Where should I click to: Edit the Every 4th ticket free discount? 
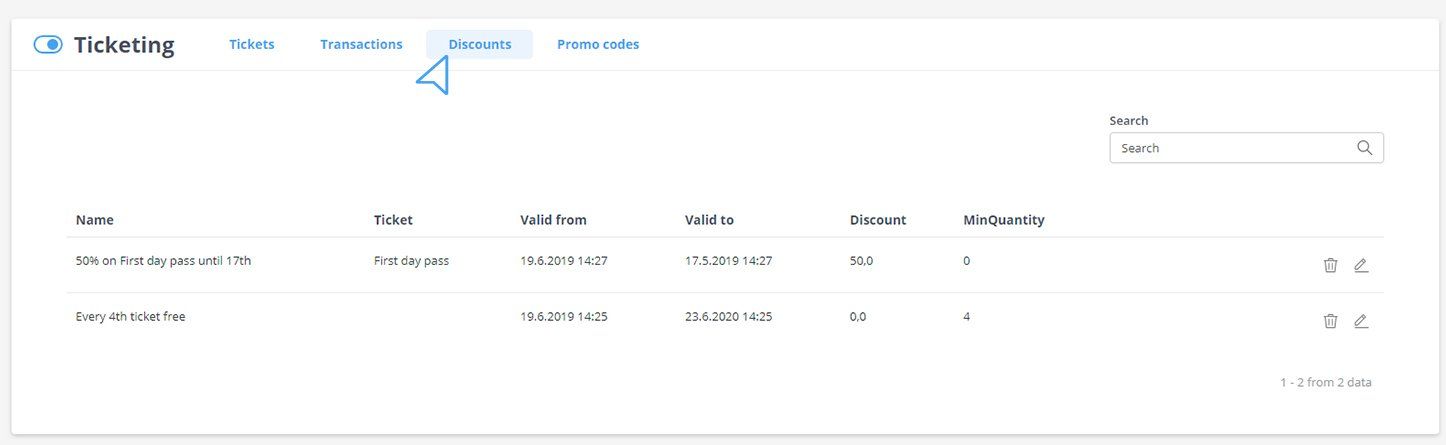1361,321
